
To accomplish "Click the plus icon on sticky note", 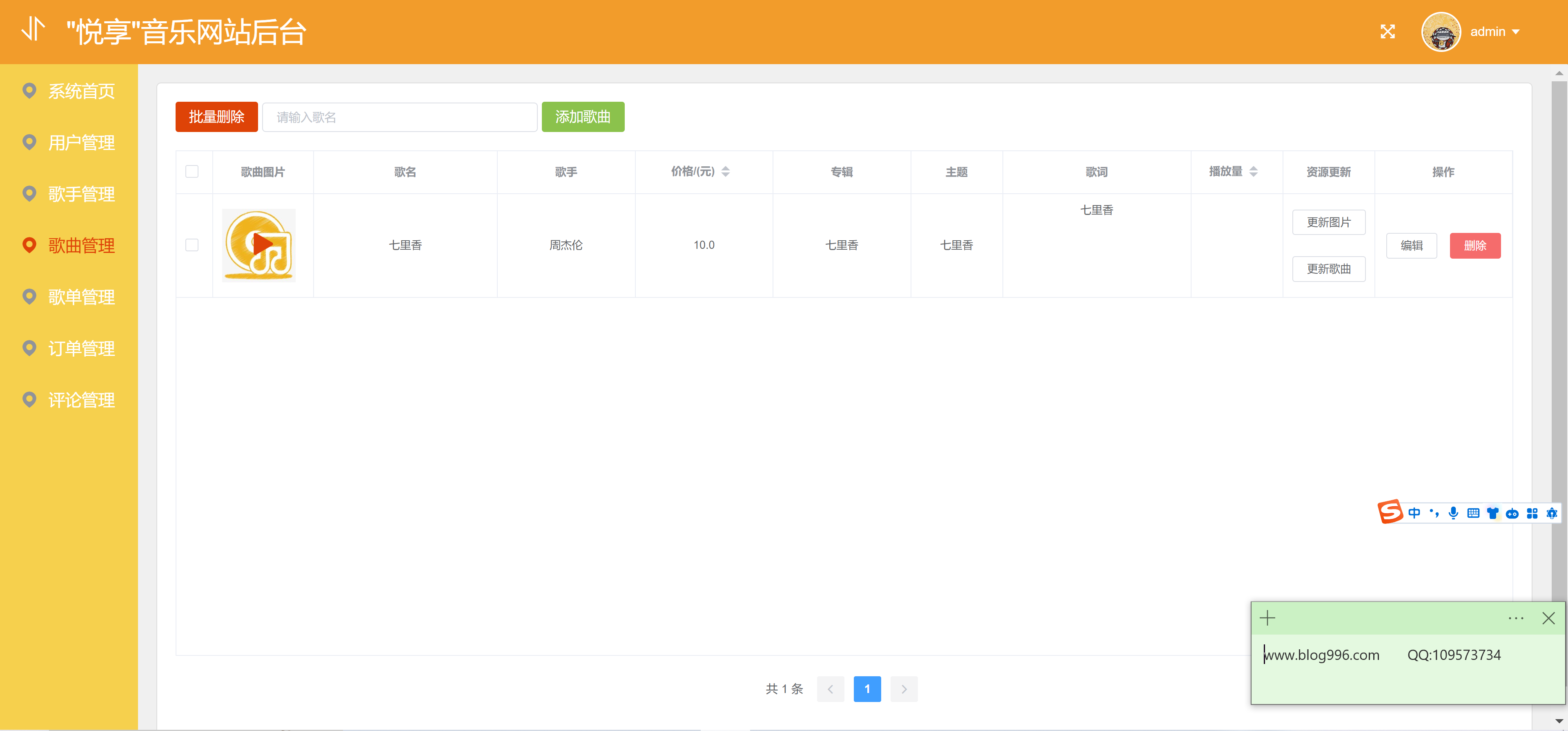I will (x=1267, y=618).
